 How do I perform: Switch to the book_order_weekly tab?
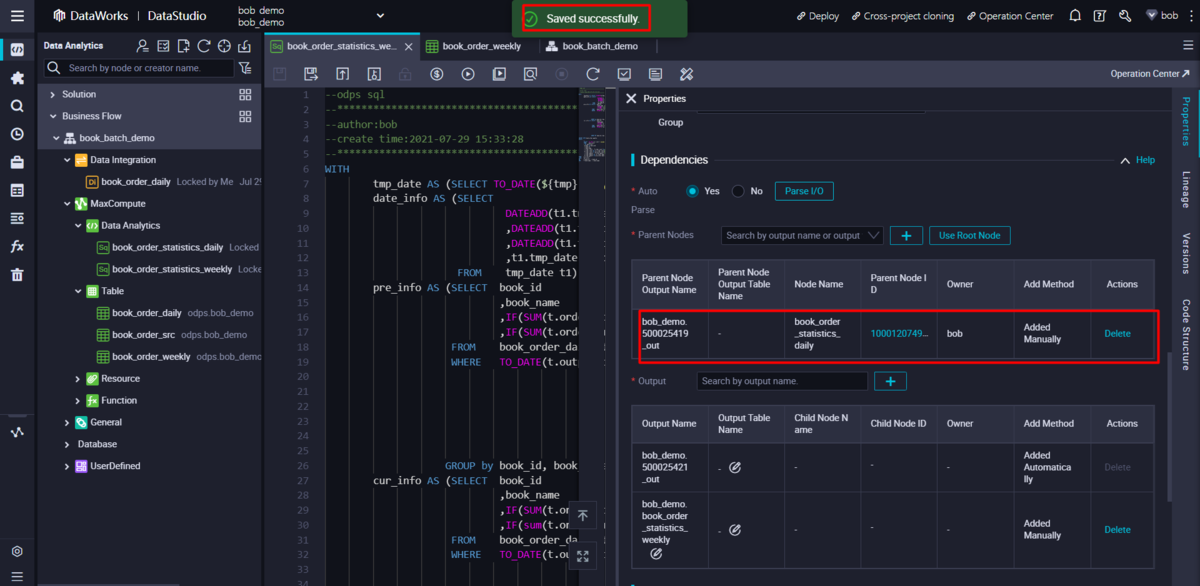pyautogui.click(x=480, y=46)
